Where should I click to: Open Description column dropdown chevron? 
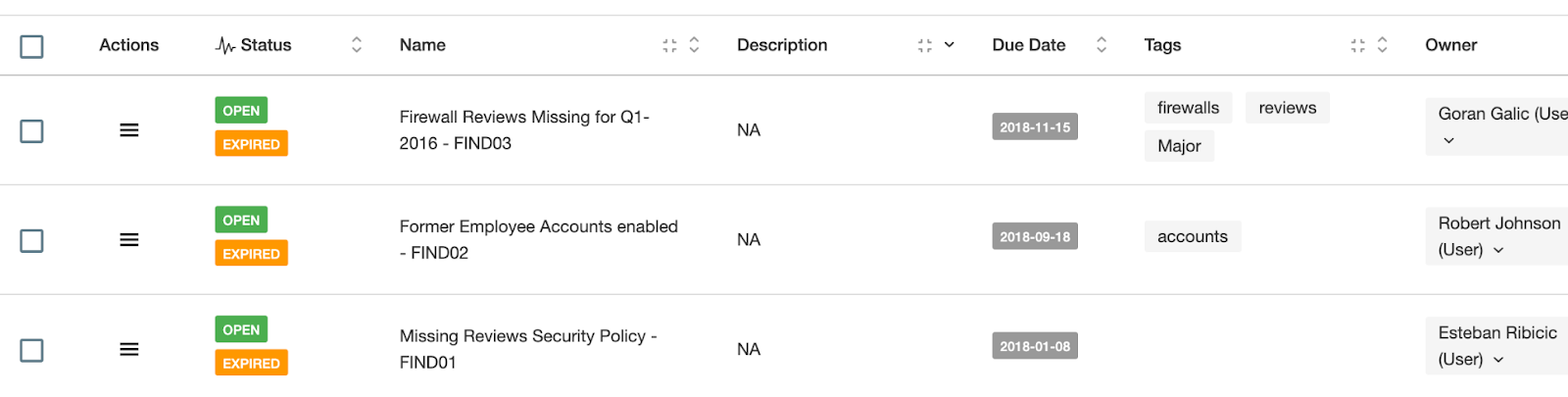click(949, 45)
